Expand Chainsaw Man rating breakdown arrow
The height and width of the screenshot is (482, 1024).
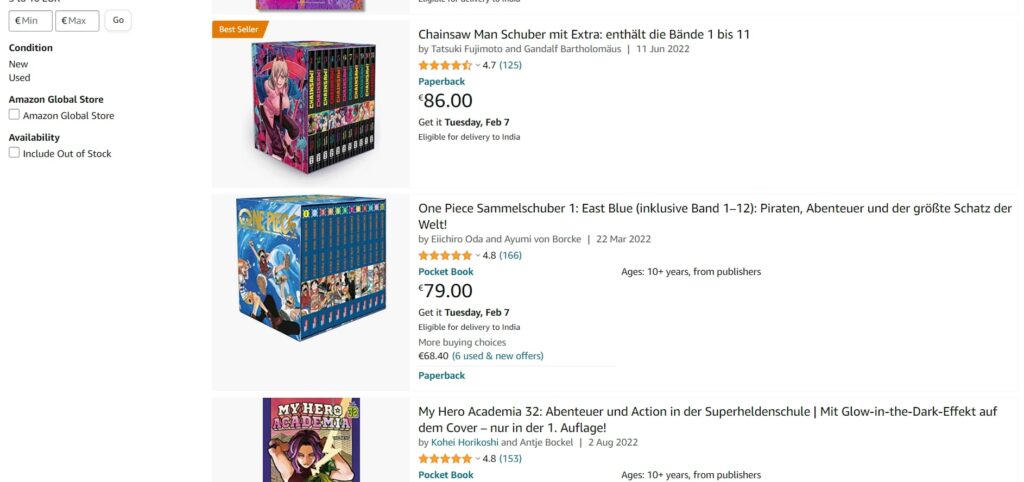coord(477,65)
